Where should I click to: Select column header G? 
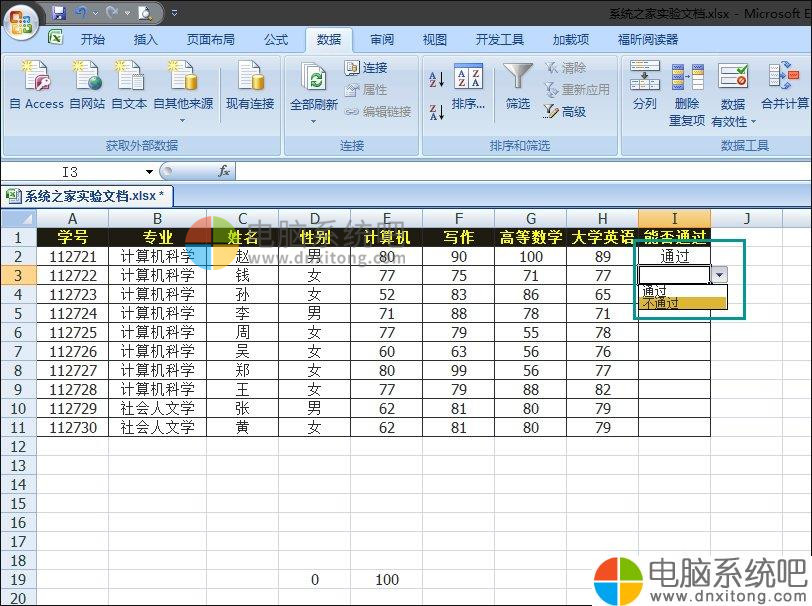530,219
